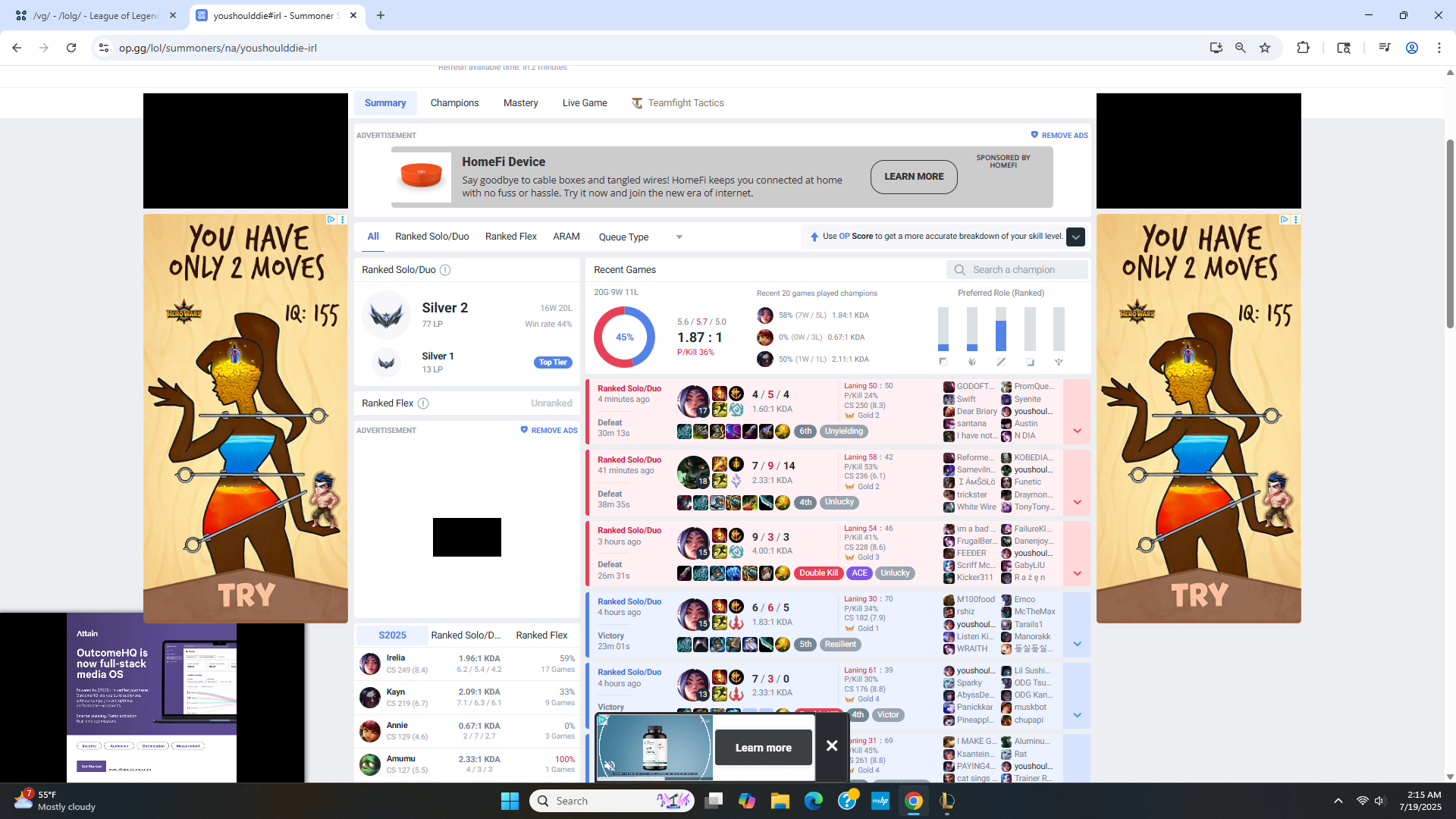
Task: Open Amumu champion stats row
Action: point(467,764)
